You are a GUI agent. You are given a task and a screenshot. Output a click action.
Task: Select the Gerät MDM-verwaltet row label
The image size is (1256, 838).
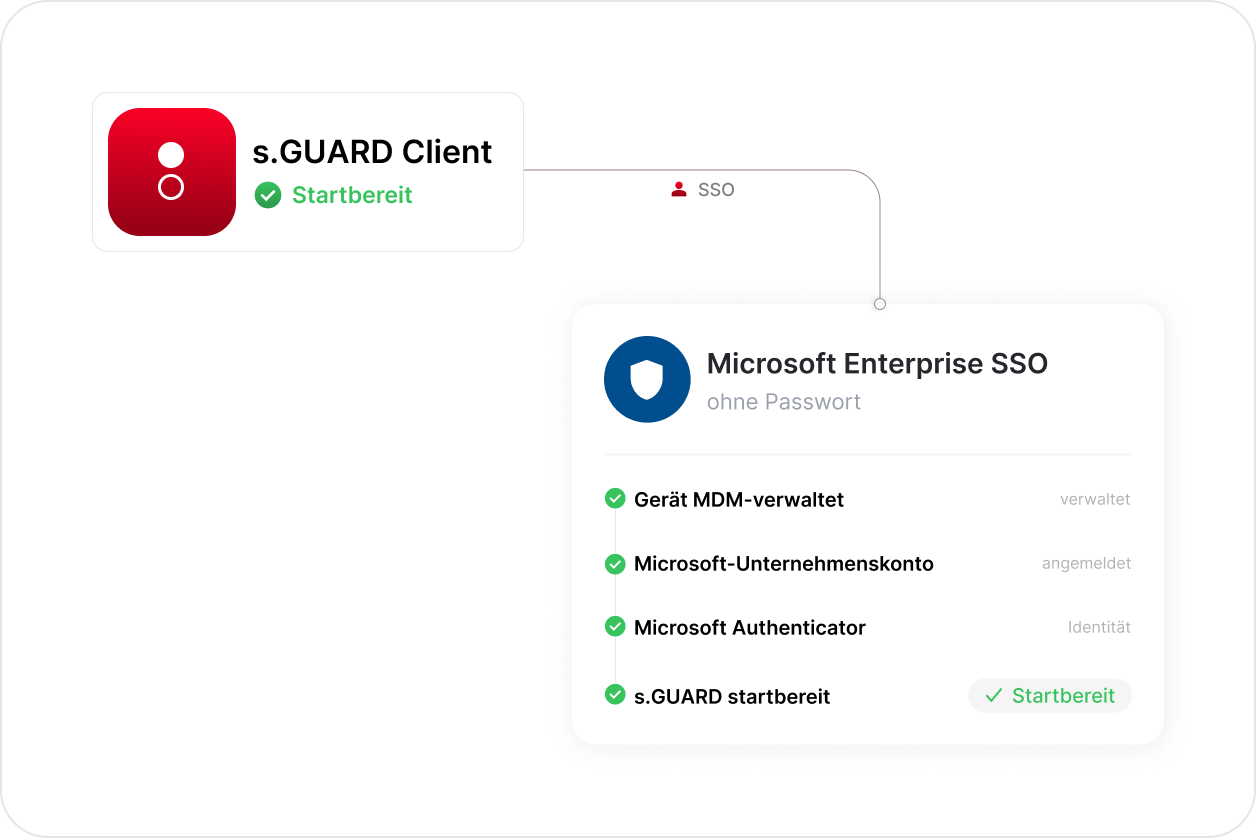pyautogui.click(x=739, y=499)
